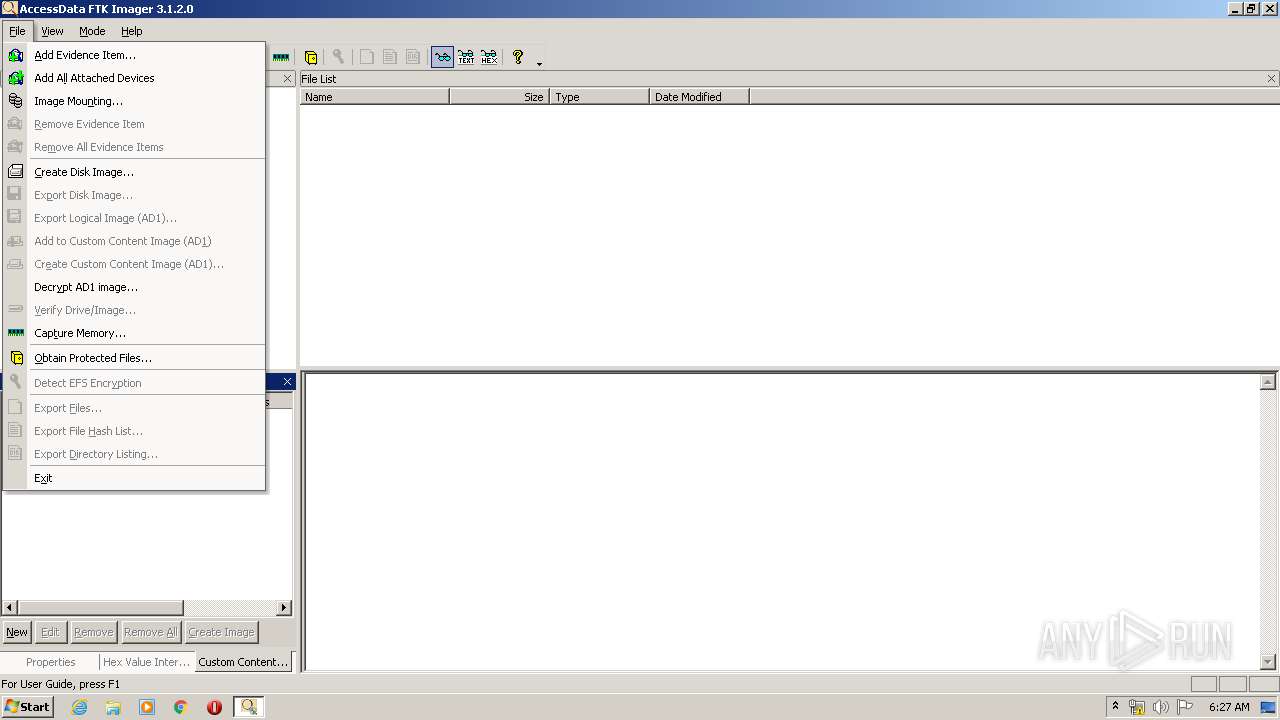Image resolution: width=1280 pixels, height=720 pixels.
Task: Click the Remove All button
Action: [x=150, y=632]
